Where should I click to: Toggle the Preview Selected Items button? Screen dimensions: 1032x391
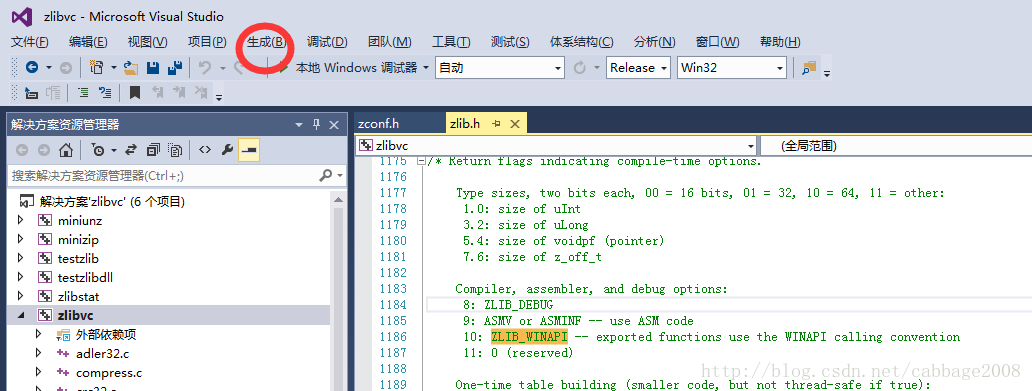tap(249, 150)
